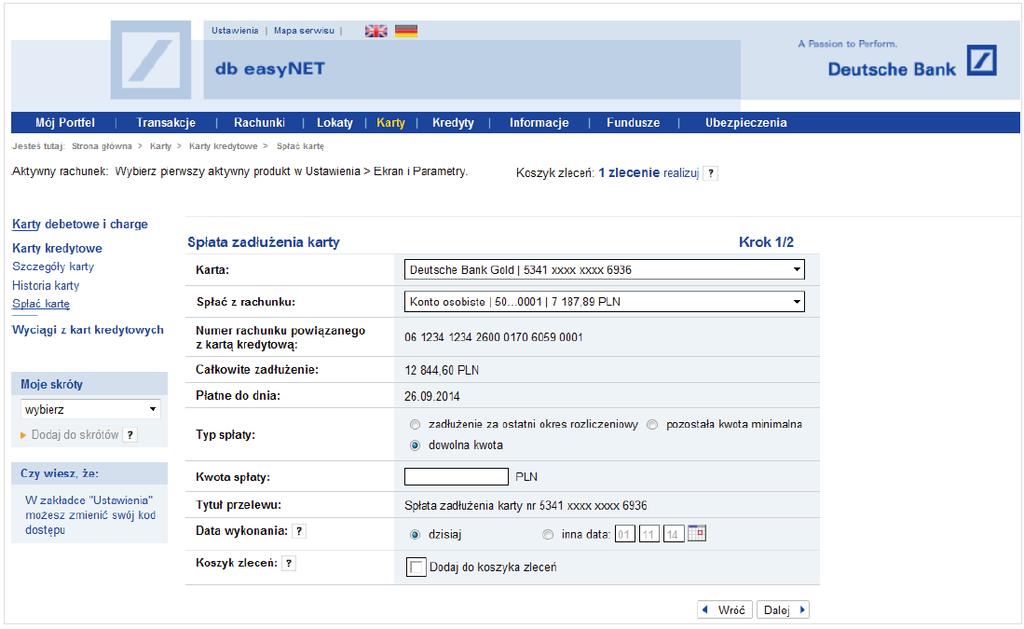This screenshot has height=629, width=1024.
Task: Switch language with the German flag icon
Action: 406,31
